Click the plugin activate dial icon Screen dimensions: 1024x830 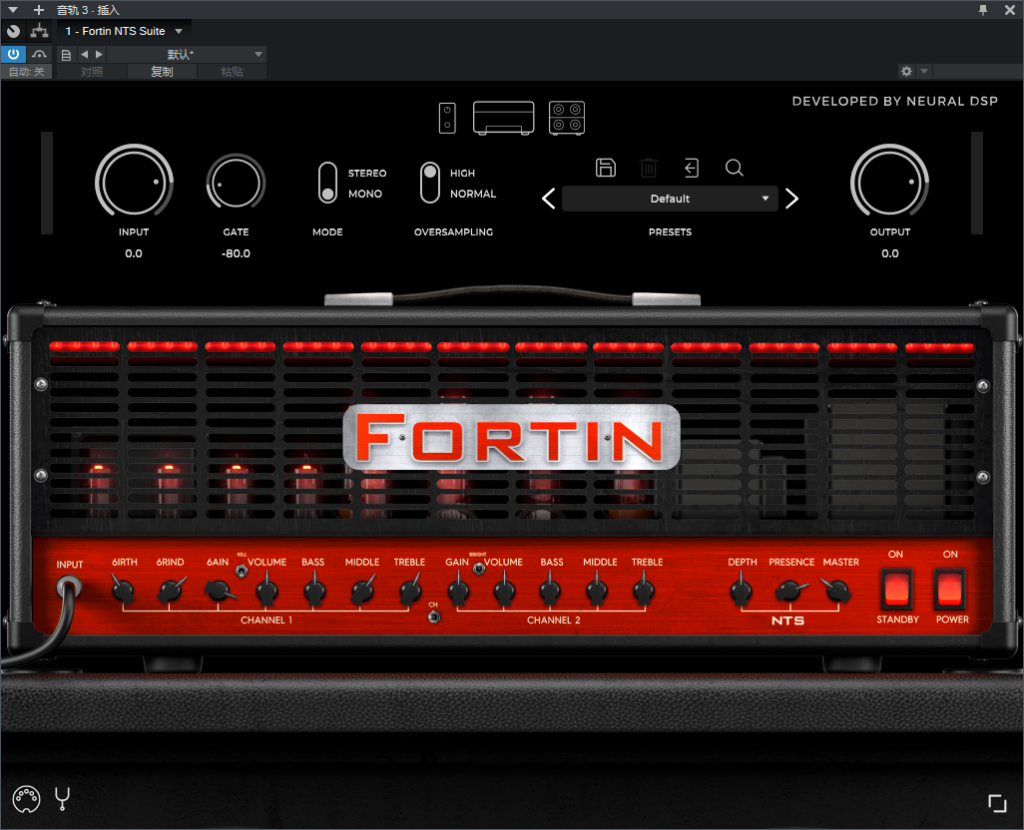point(13,31)
